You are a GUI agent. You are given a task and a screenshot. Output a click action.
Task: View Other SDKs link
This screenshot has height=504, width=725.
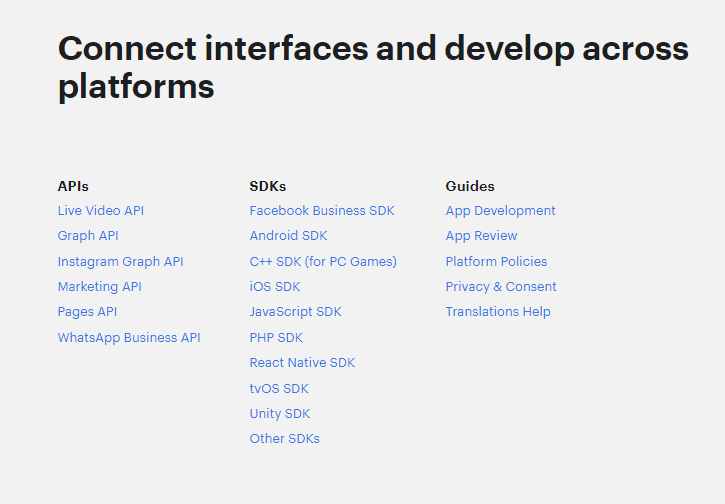pyautogui.click(x=284, y=439)
